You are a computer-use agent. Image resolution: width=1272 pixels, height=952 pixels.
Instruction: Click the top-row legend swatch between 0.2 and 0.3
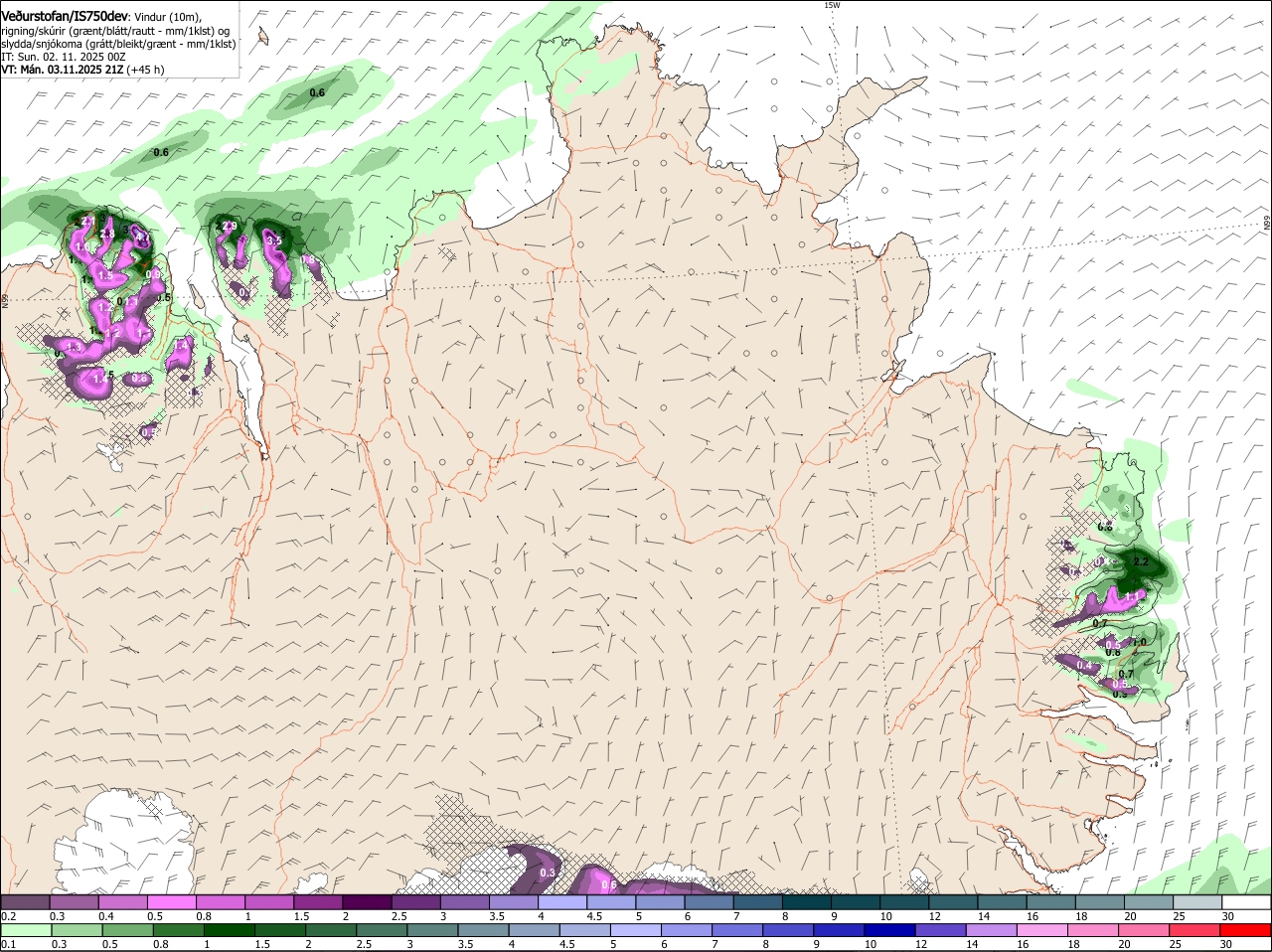click(25, 901)
